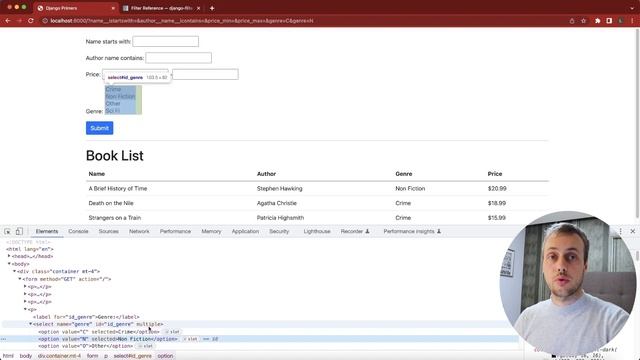The image size is (640, 360).
Task: Open the Performance insights tab
Action: pyautogui.click(x=412, y=231)
